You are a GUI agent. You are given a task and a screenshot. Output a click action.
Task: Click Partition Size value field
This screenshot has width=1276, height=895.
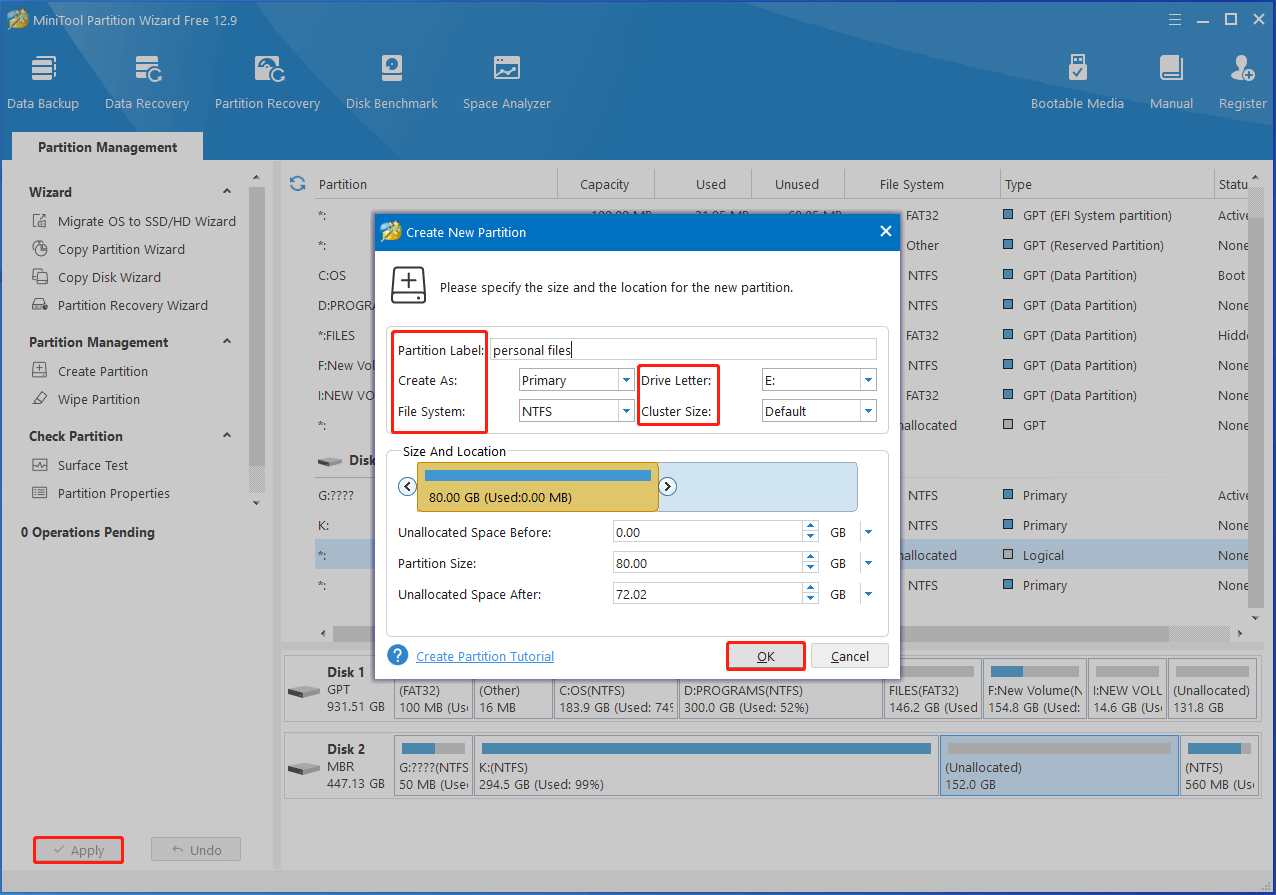pos(708,563)
